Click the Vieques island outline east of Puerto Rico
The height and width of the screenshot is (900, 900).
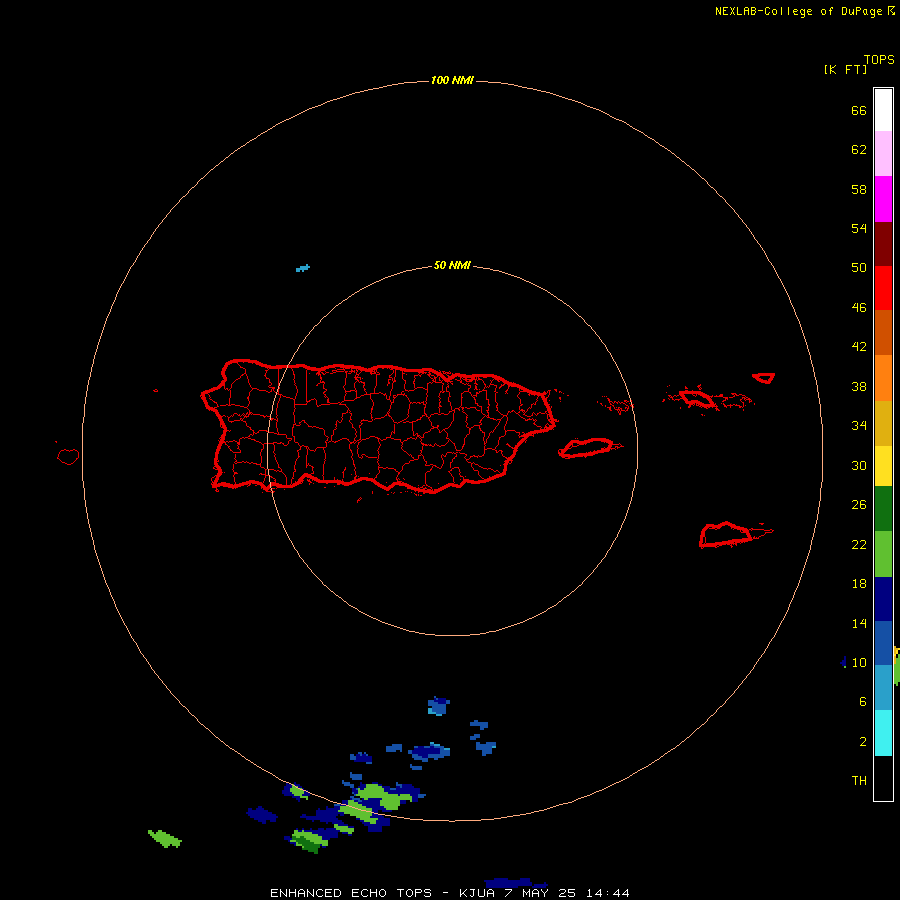click(x=589, y=448)
